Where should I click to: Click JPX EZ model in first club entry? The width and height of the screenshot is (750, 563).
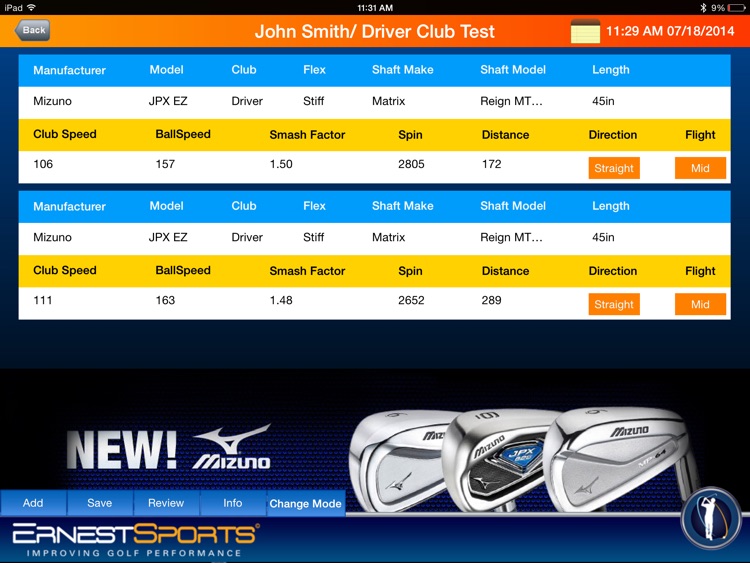(168, 101)
